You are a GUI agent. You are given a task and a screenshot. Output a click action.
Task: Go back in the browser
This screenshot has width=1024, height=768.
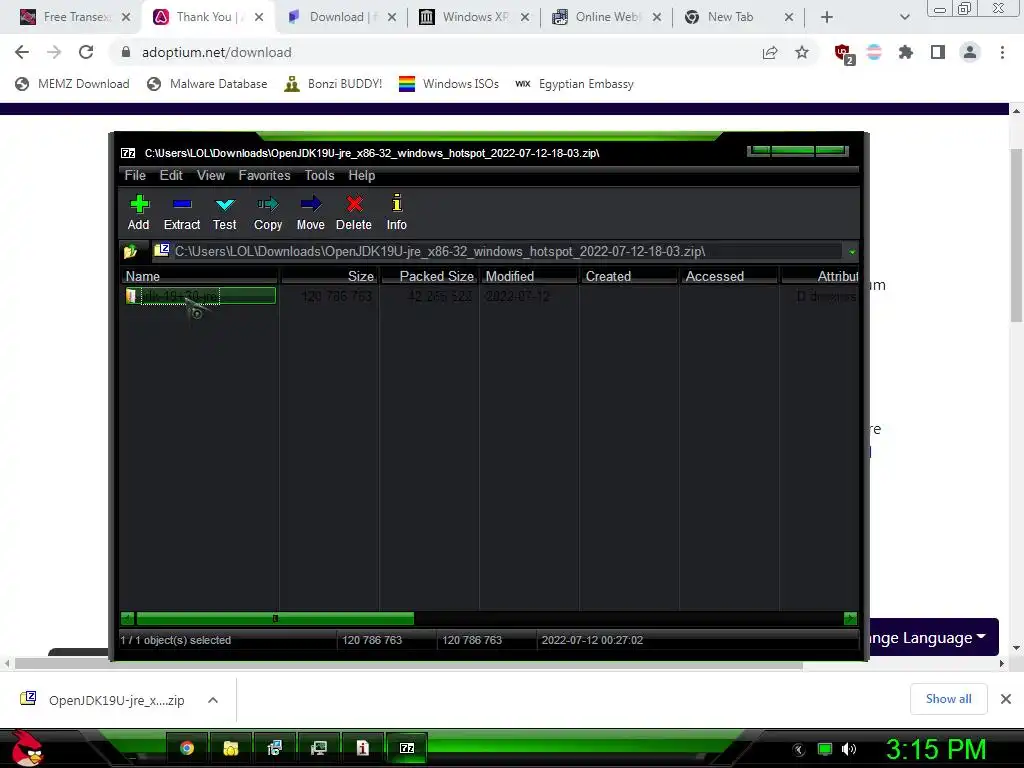tap(22, 52)
